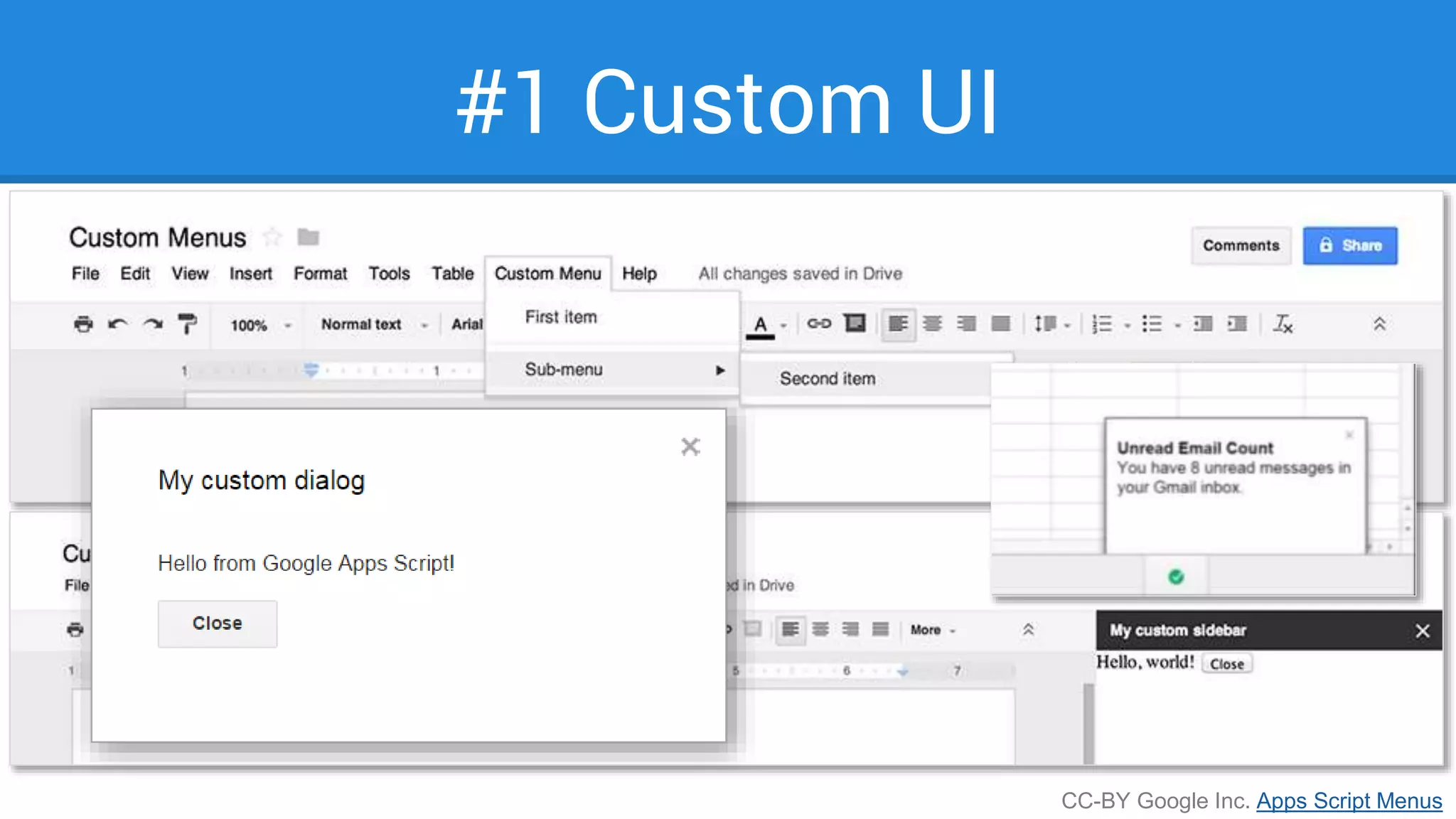
Task: Open the Help menu
Action: point(639,274)
